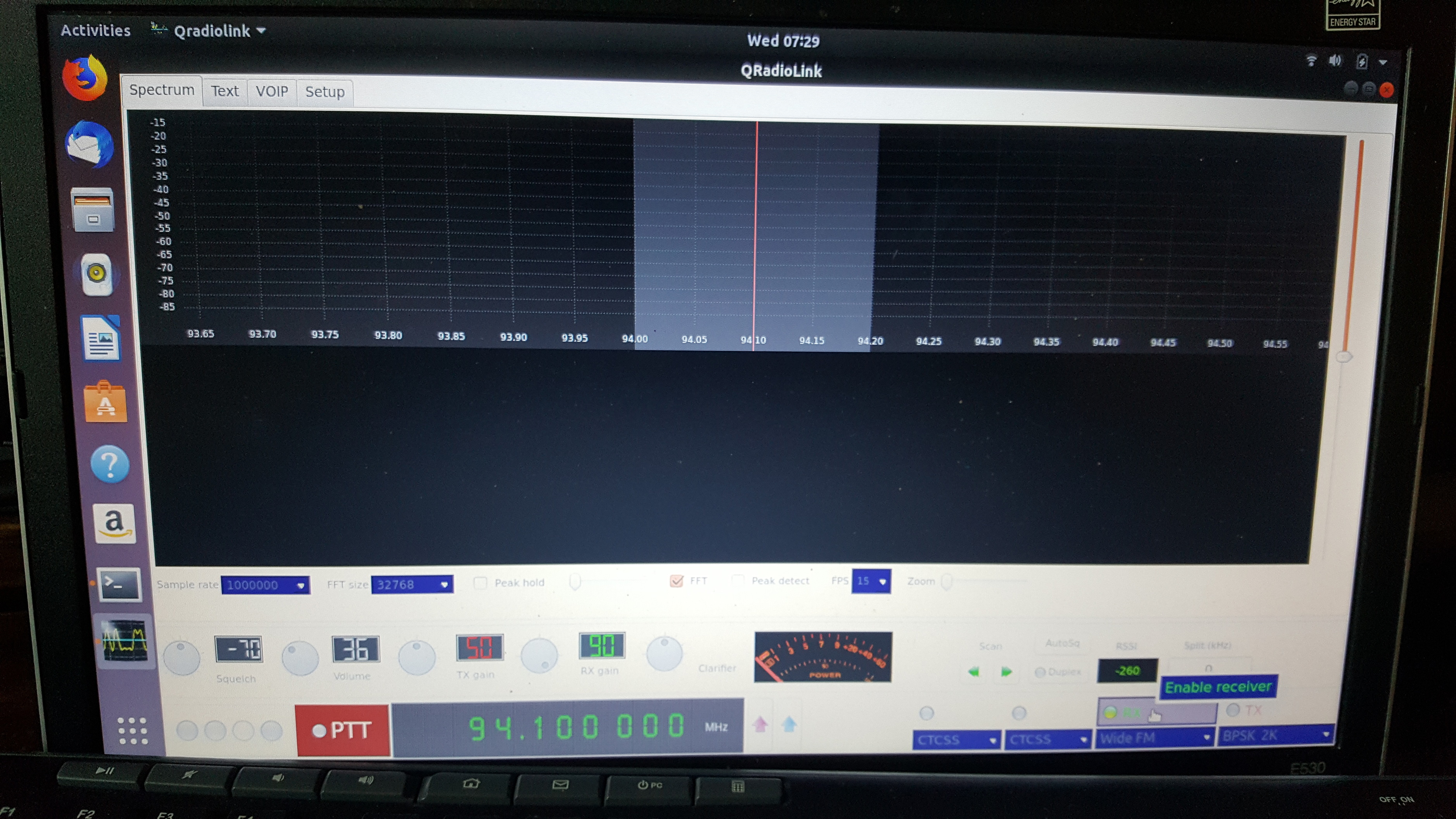Click the pink up-arrow beside the frequency display

[x=760, y=724]
